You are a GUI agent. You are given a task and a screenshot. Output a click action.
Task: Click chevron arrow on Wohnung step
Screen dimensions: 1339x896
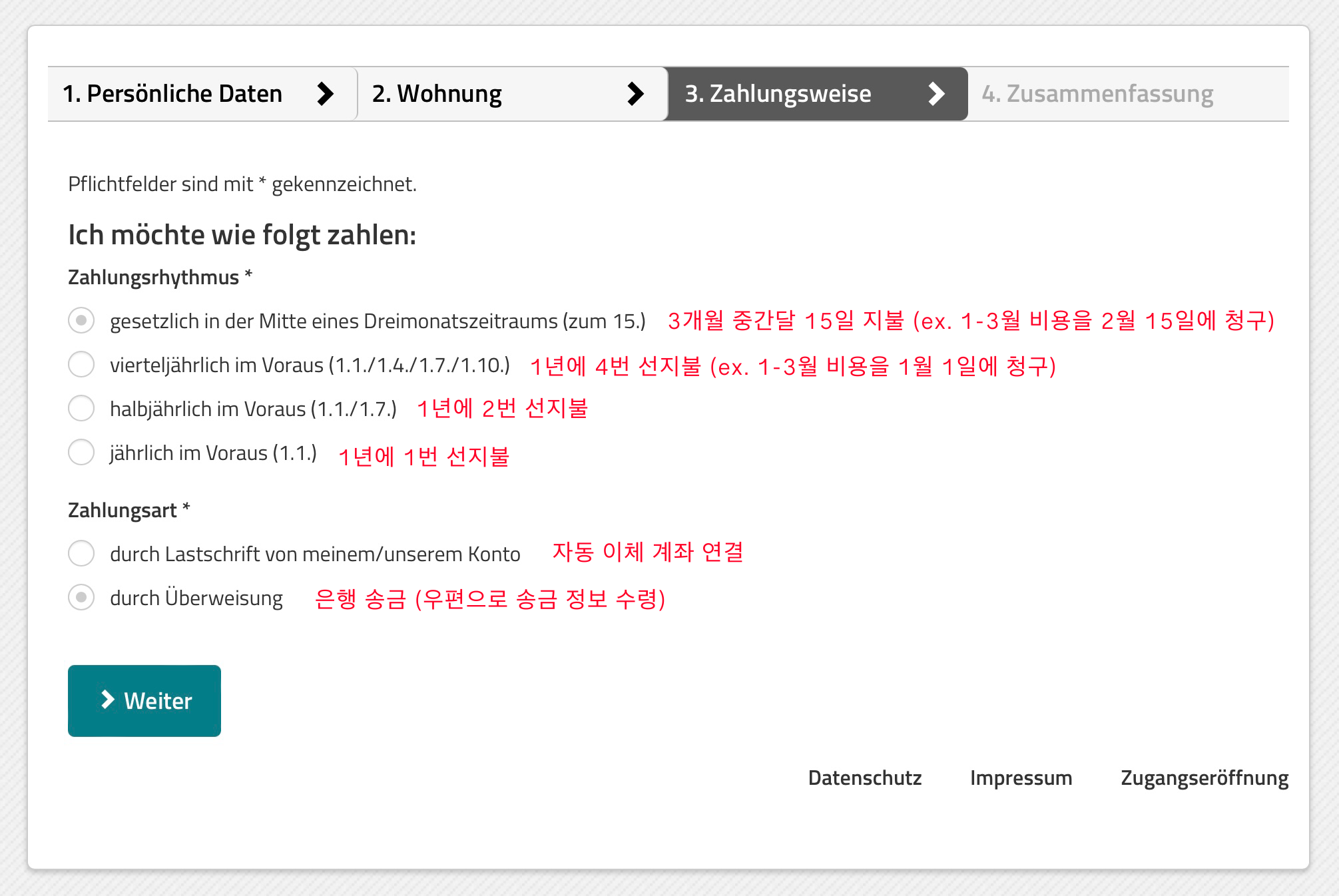coord(635,94)
